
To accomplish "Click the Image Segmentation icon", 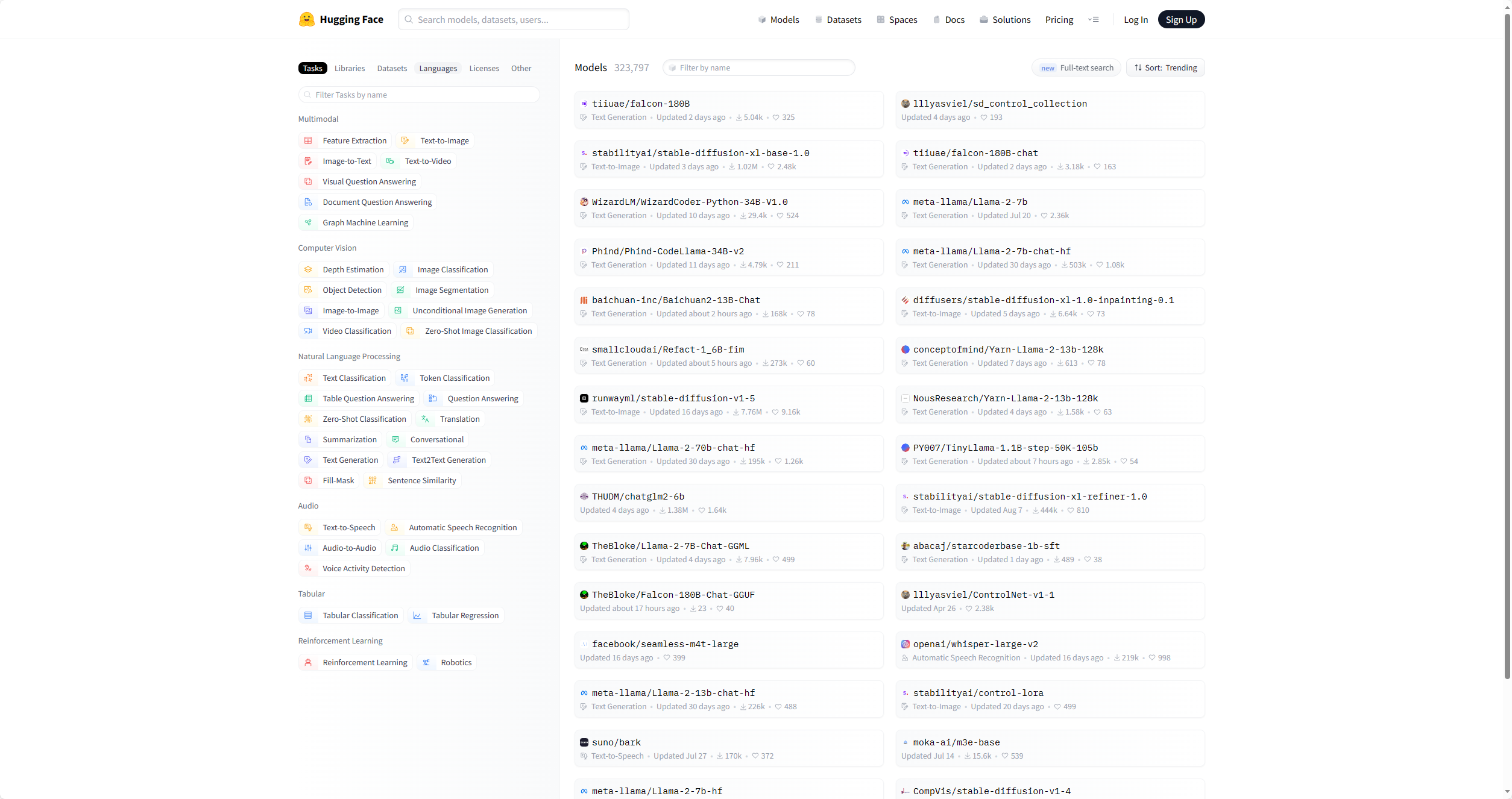I will [x=400, y=290].
